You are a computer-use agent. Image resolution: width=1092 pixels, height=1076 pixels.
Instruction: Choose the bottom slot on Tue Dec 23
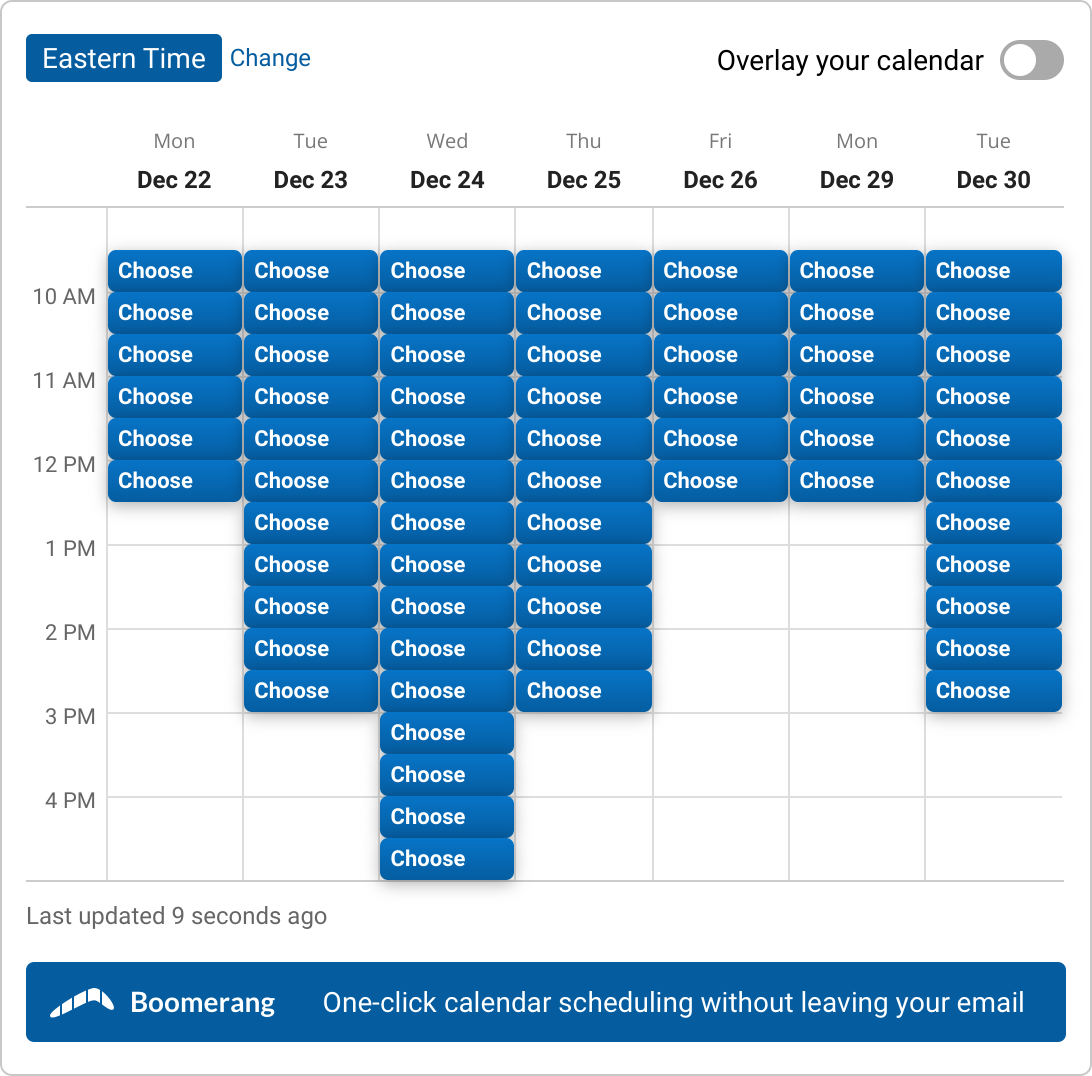(310, 690)
